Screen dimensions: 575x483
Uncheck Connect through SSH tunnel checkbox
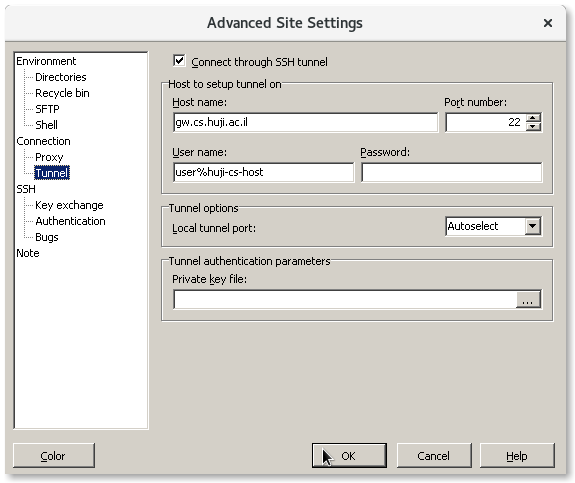pyautogui.click(x=179, y=61)
